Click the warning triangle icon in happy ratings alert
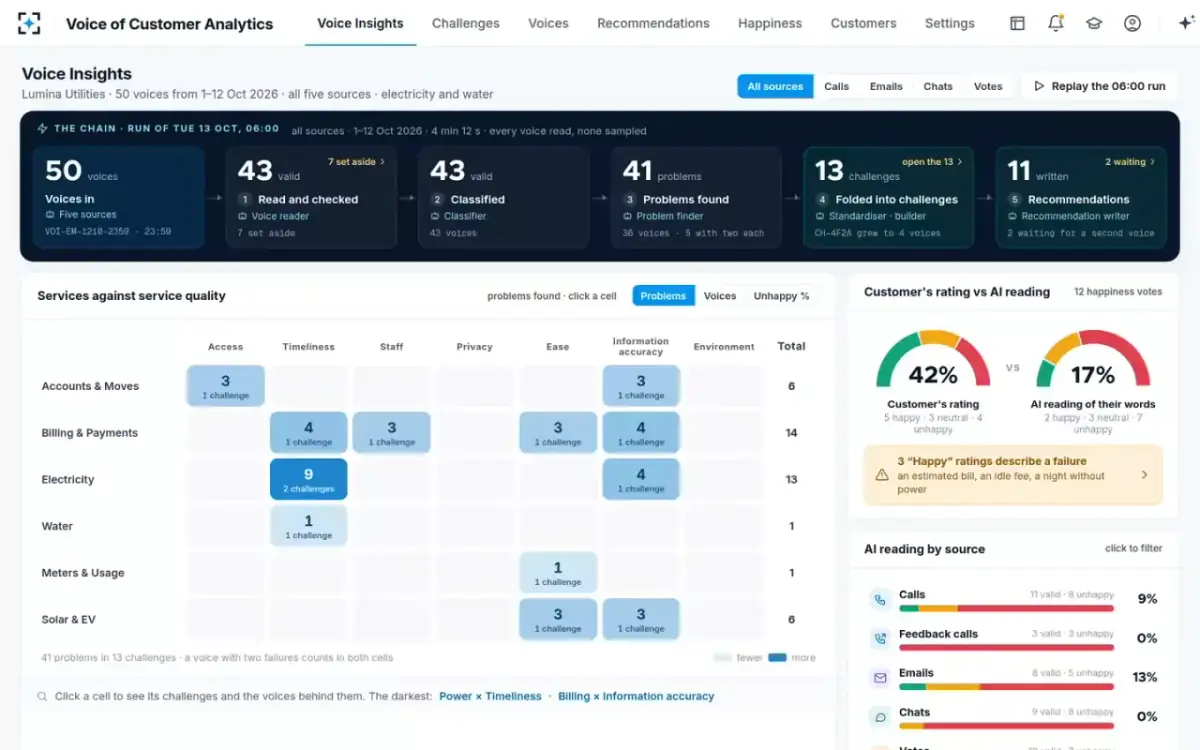 (881, 476)
